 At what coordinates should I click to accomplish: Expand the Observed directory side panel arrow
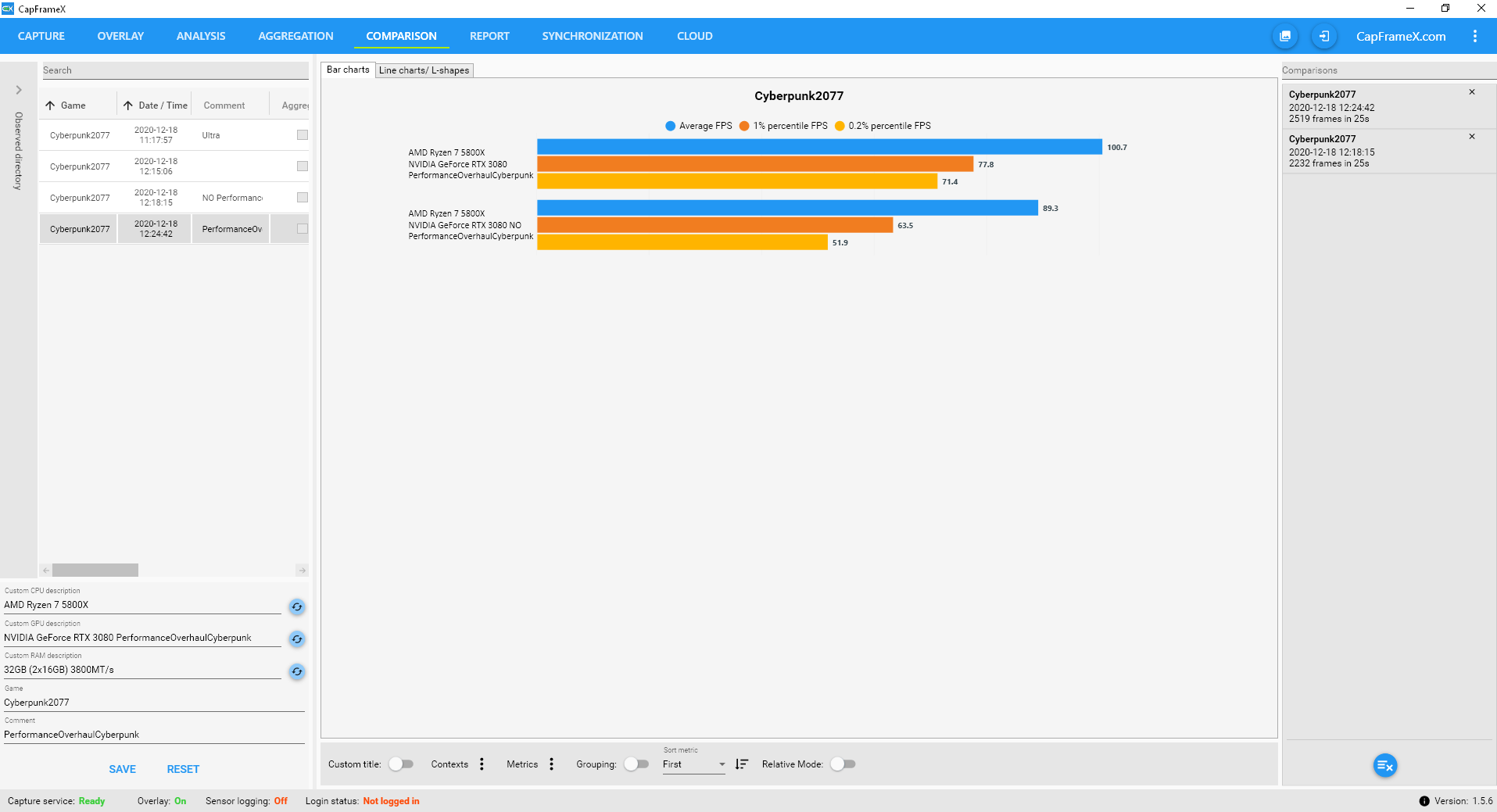(19, 90)
